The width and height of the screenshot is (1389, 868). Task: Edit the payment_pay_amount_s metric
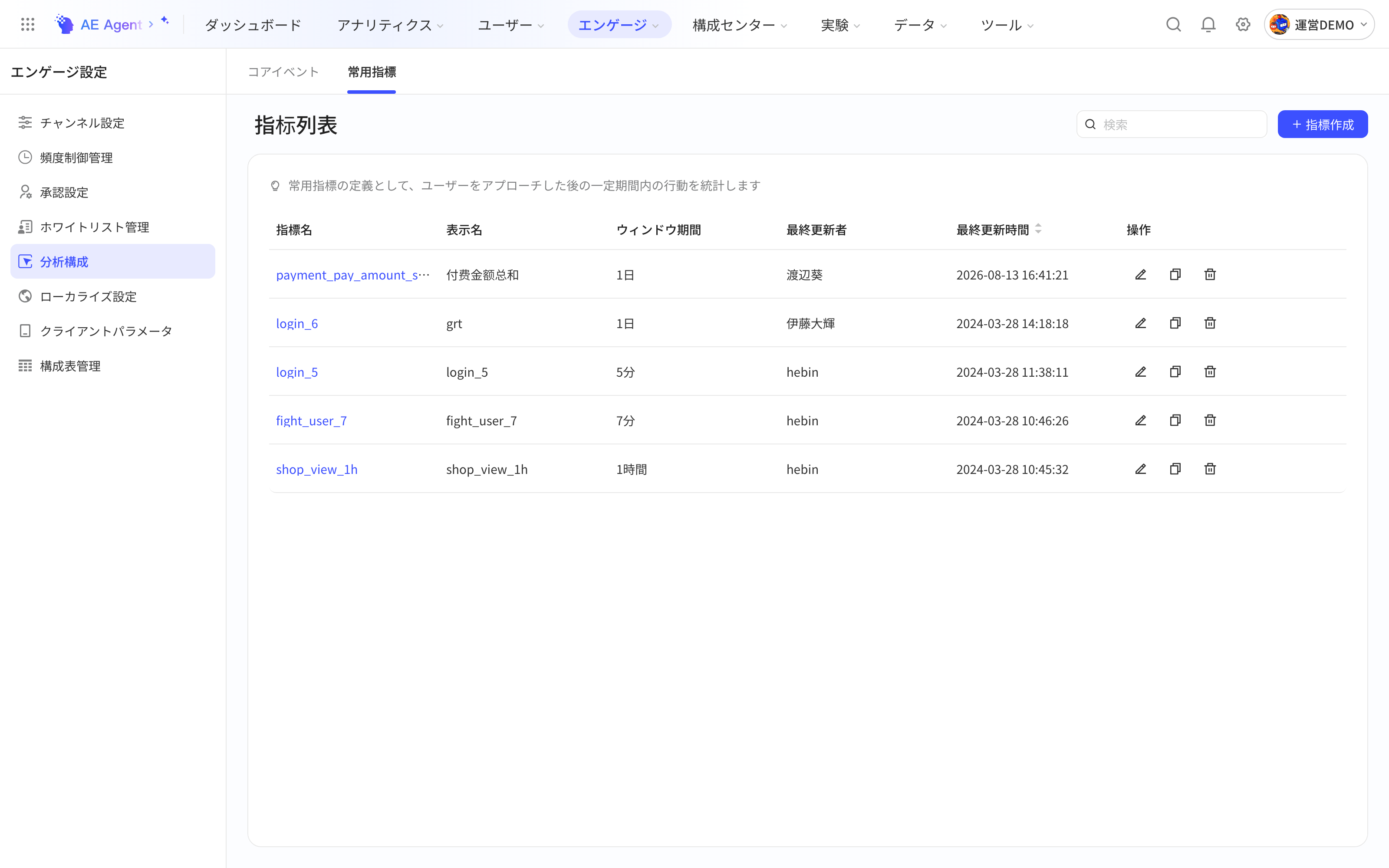1140,274
